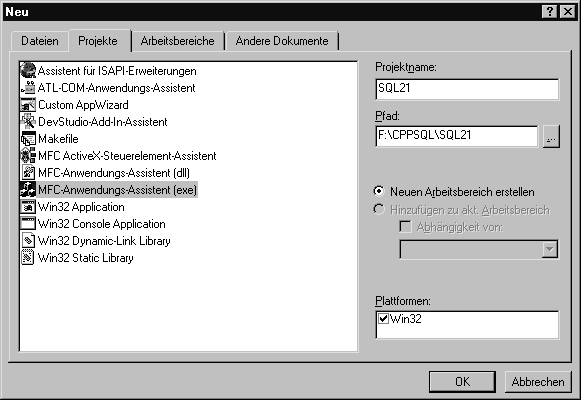Confirm with the OK button
The height and width of the screenshot is (400, 581).
462,381
